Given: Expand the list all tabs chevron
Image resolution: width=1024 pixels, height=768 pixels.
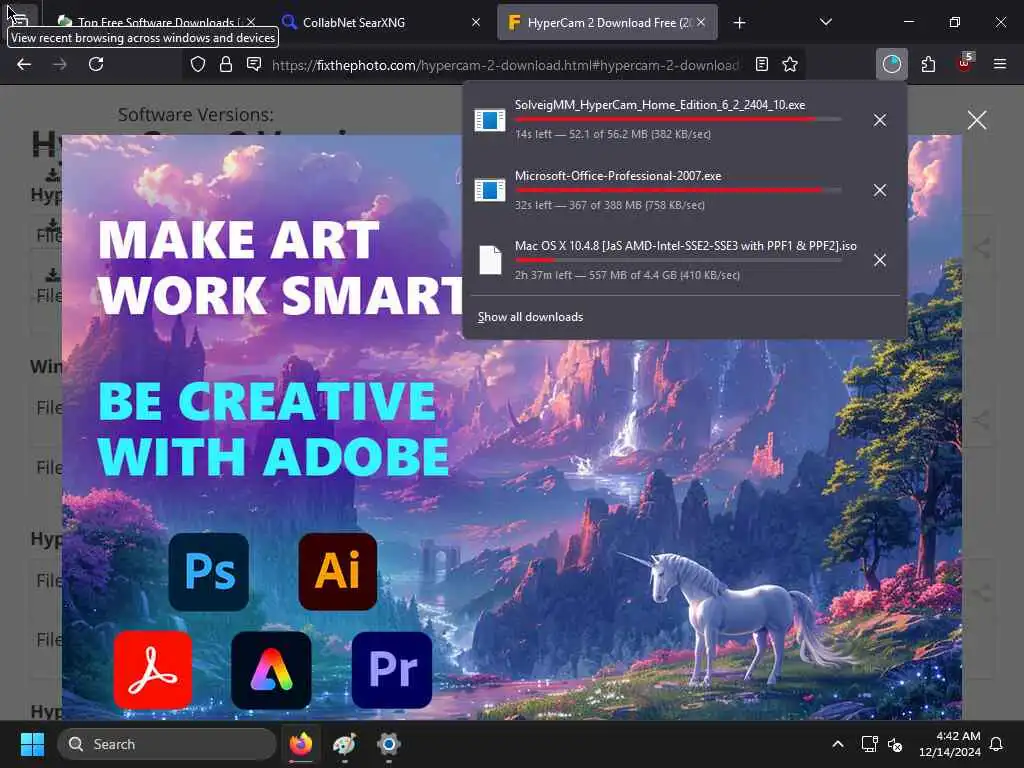Looking at the screenshot, I should pyautogui.click(x=825, y=23).
